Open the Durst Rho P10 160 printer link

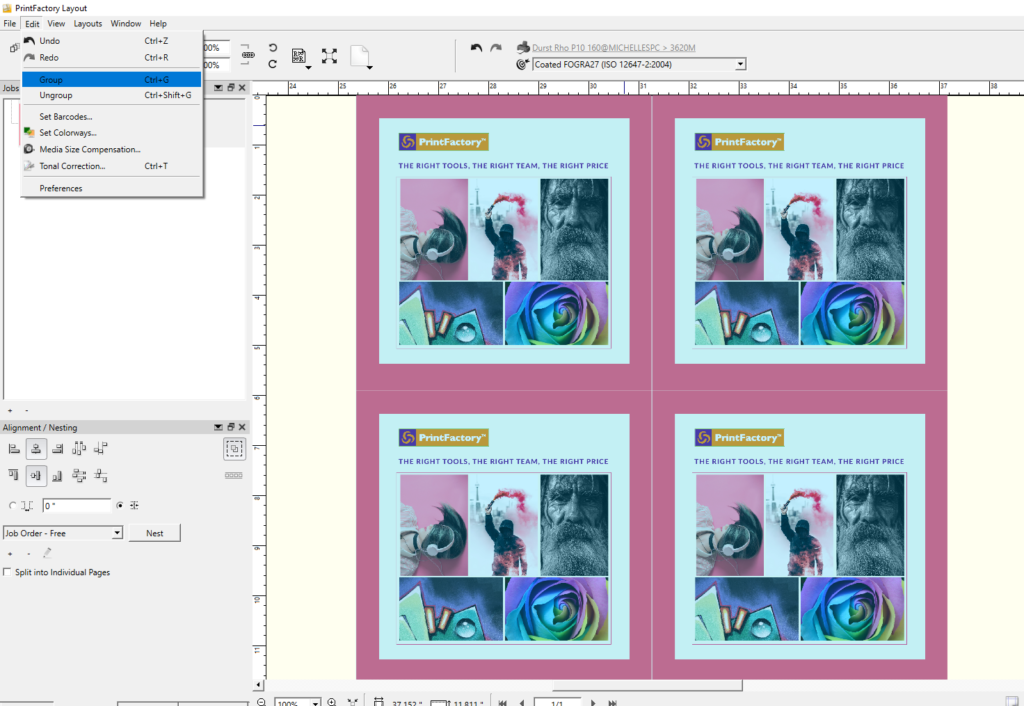click(x=613, y=48)
